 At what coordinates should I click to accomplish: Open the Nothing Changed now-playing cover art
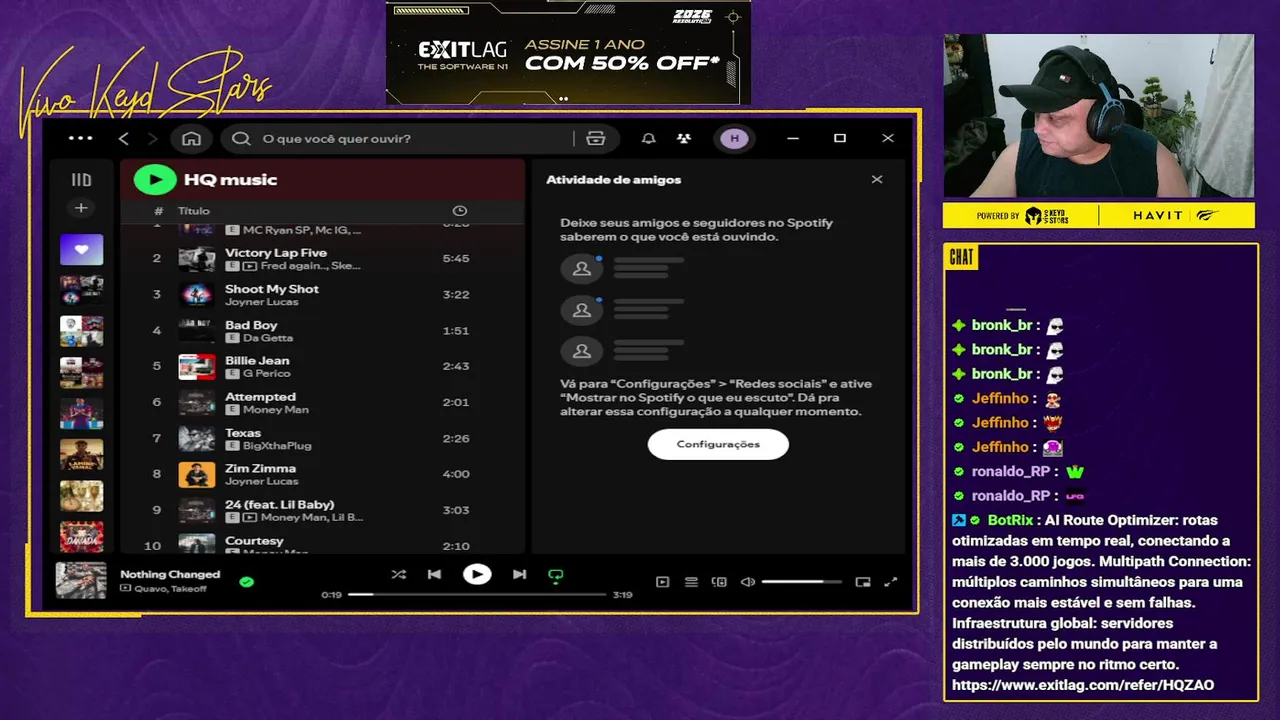coord(81,580)
